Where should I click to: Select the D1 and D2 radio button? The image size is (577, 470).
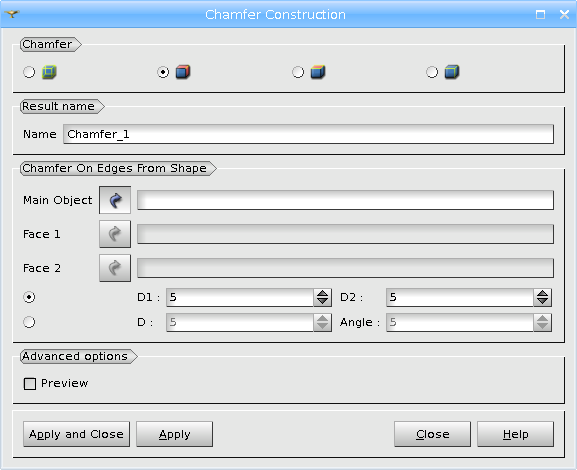[x=29, y=297]
